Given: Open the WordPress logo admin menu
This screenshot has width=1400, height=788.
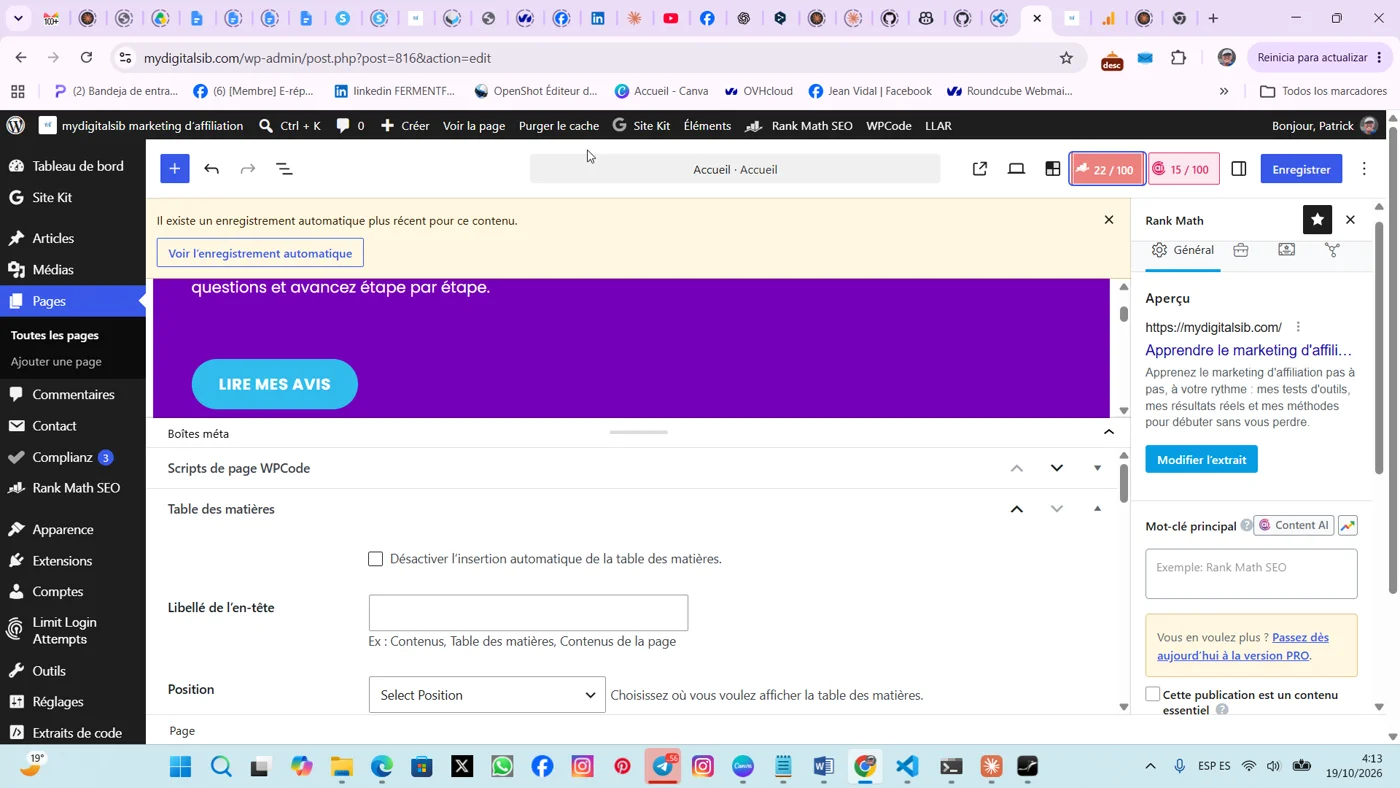Looking at the screenshot, I should pyautogui.click(x=15, y=125).
